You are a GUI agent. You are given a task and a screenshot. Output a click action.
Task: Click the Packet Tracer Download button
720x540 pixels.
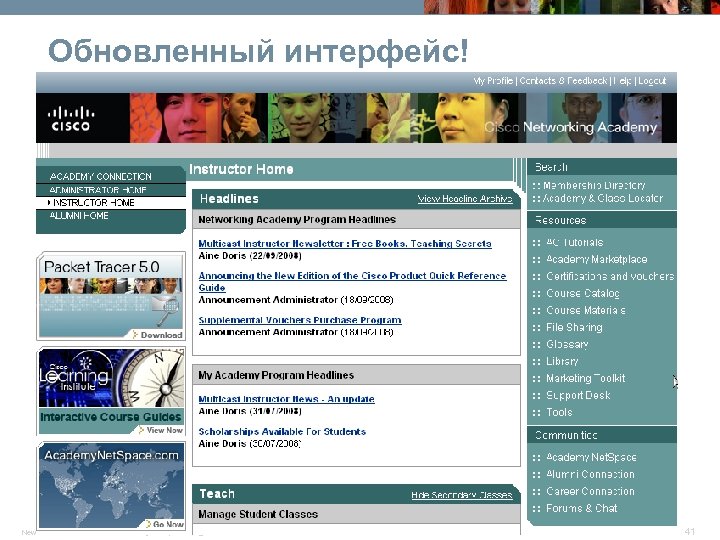click(x=158, y=335)
